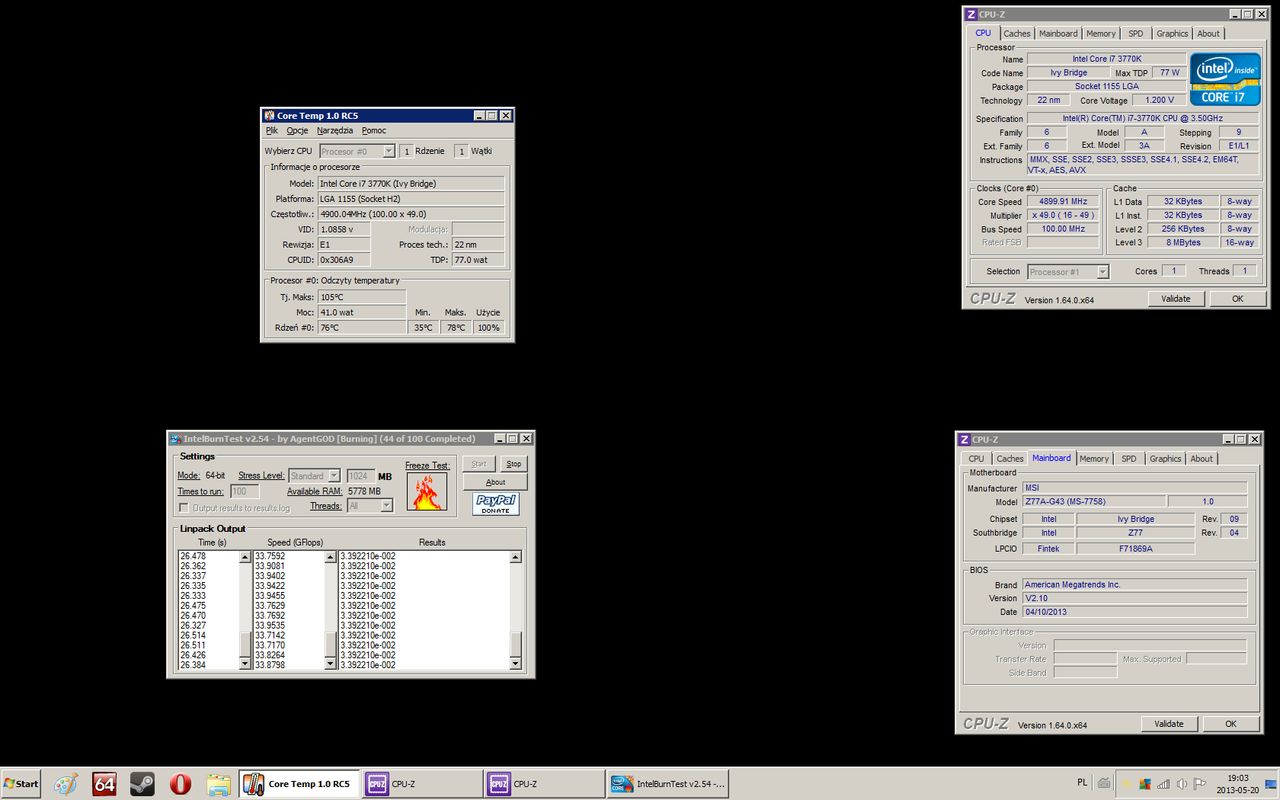Image resolution: width=1280 pixels, height=800 pixels.
Task: Switch to About tab in upper CPU-Z window
Action: point(1209,33)
